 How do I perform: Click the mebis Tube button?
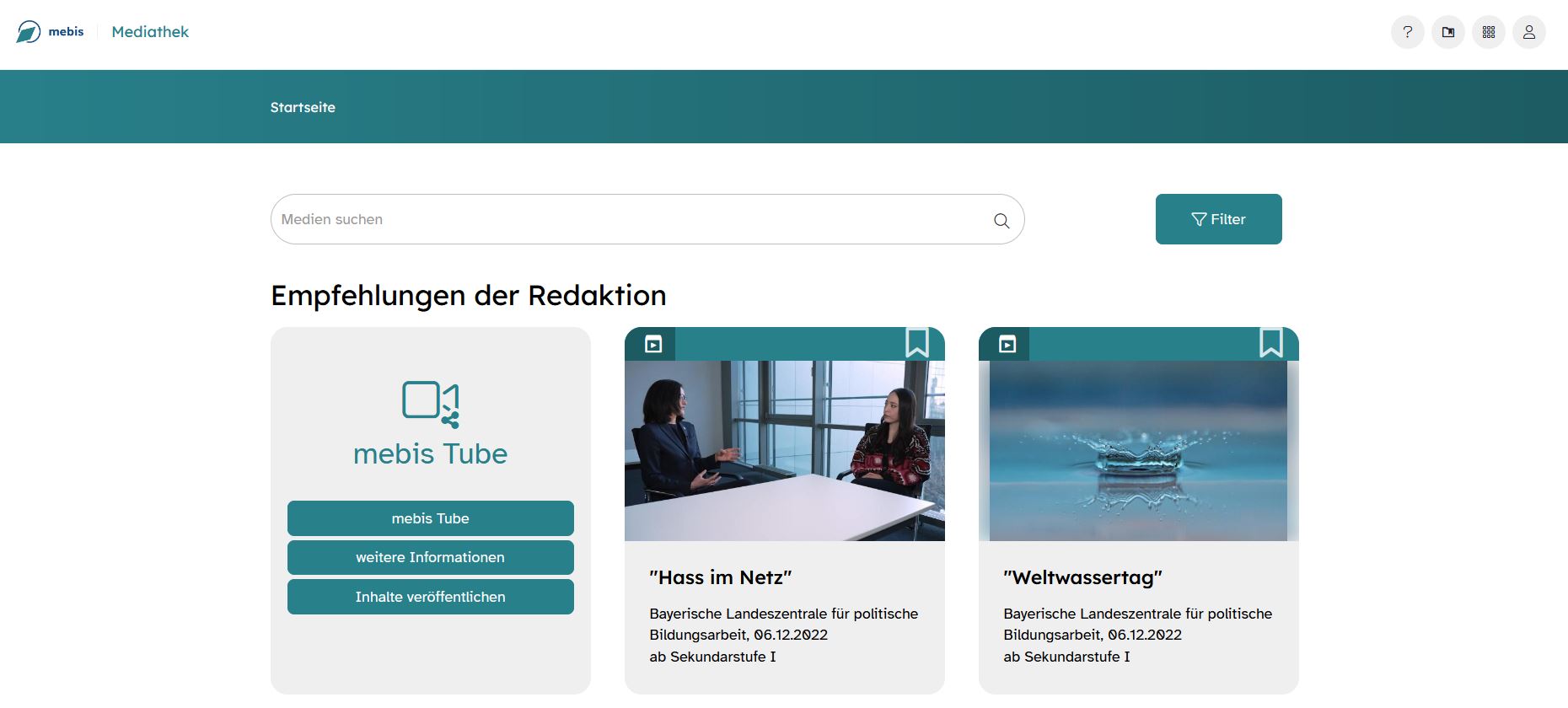(x=430, y=518)
